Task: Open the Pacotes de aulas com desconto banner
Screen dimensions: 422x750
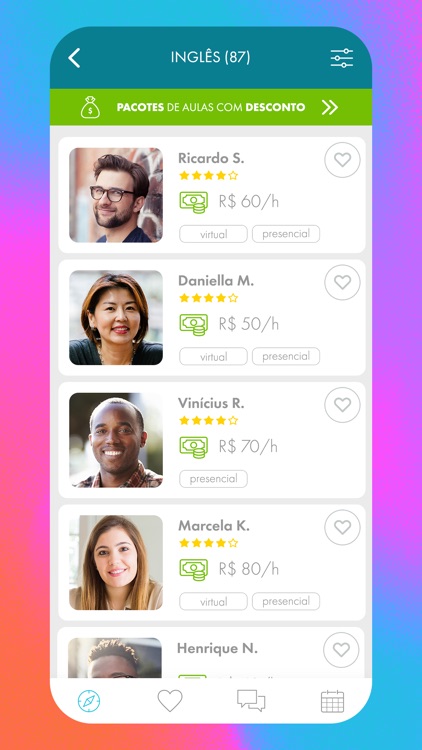Action: tap(211, 107)
